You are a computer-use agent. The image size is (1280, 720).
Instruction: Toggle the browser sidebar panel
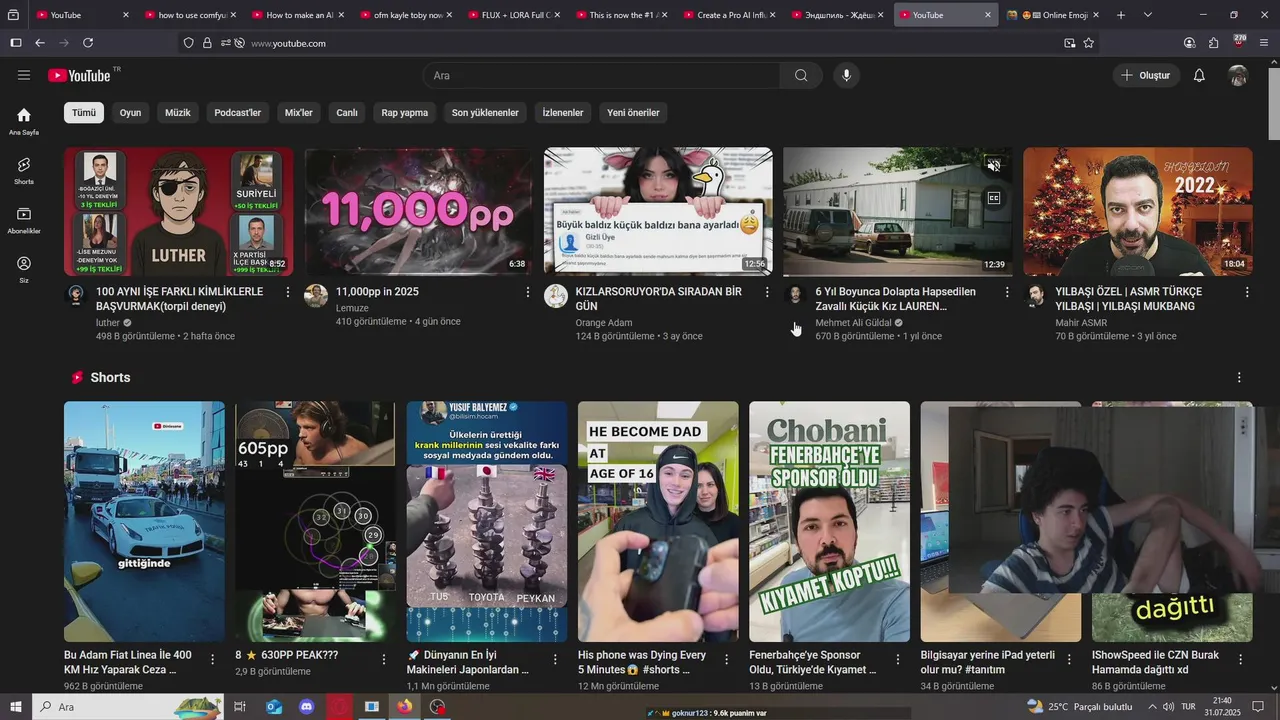pos(15,43)
